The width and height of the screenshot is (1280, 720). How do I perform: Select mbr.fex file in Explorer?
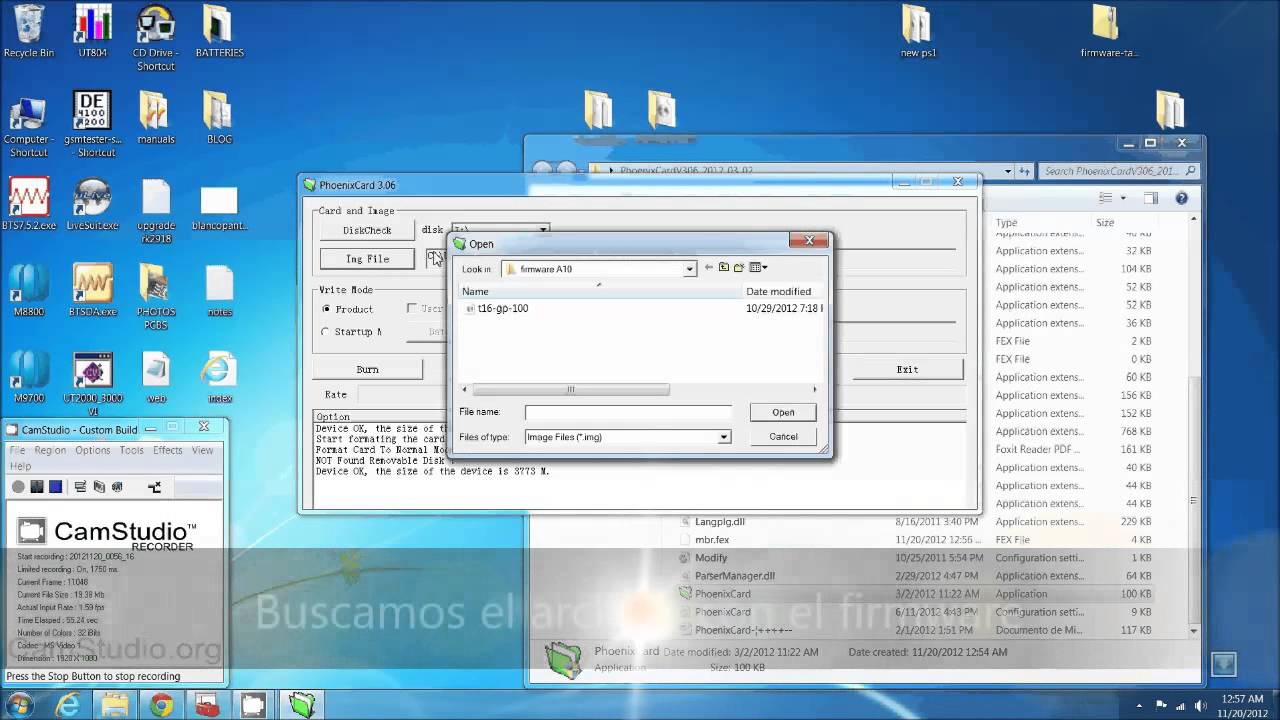pyautogui.click(x=711, y=540)
